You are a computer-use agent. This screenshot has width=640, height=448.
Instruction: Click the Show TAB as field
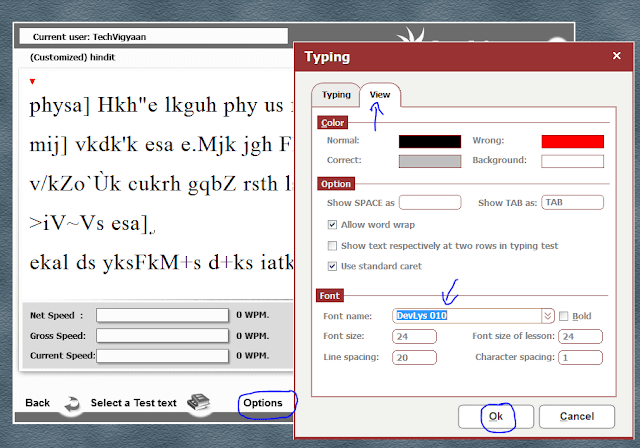(572, 202)
